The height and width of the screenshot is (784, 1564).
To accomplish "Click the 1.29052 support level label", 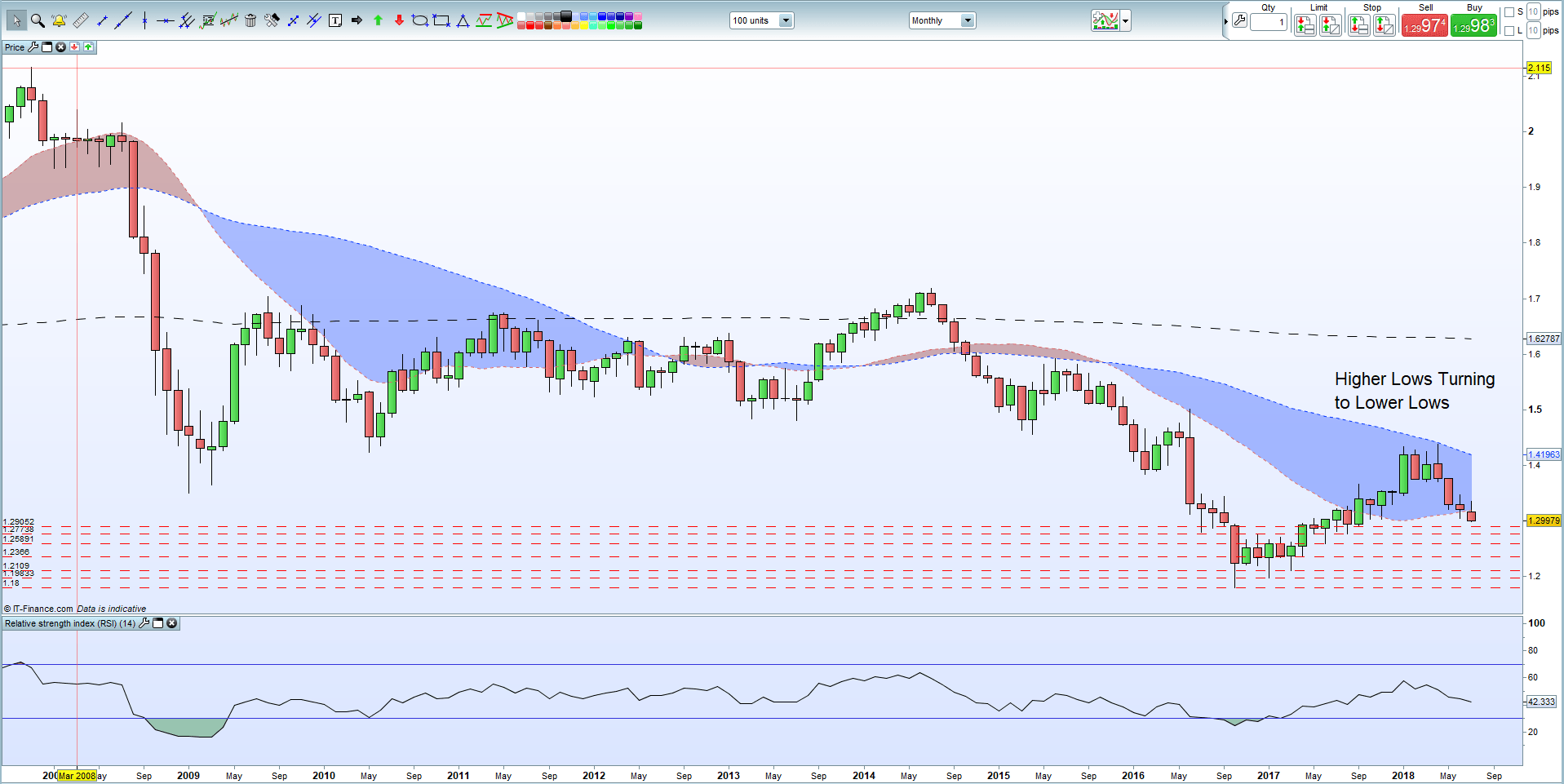I will tap(19, 521).
